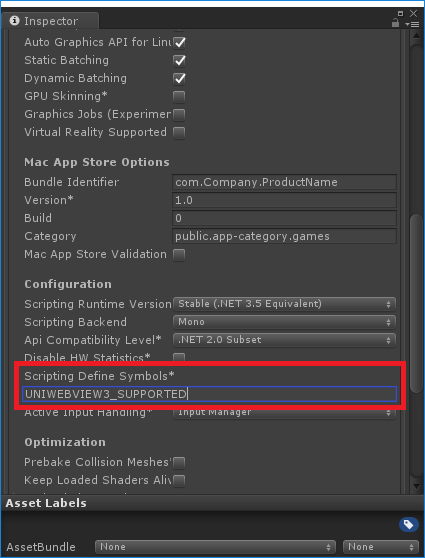The width and height of the screenshot is (425, 558).
Task: Open Scripting Backend Mono dropdown
Action: 284,322
